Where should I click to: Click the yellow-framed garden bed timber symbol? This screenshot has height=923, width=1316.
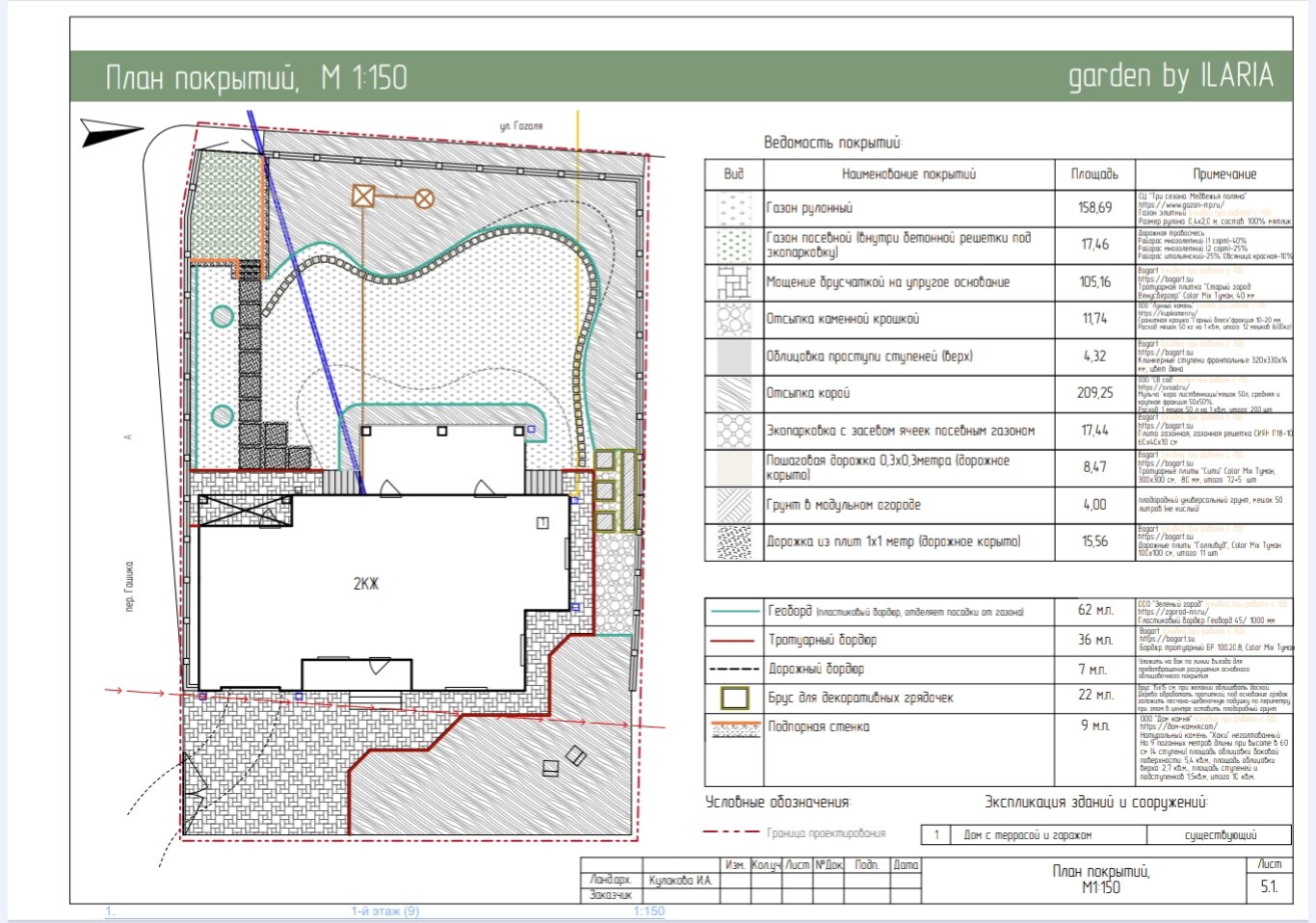pos(735,698)
